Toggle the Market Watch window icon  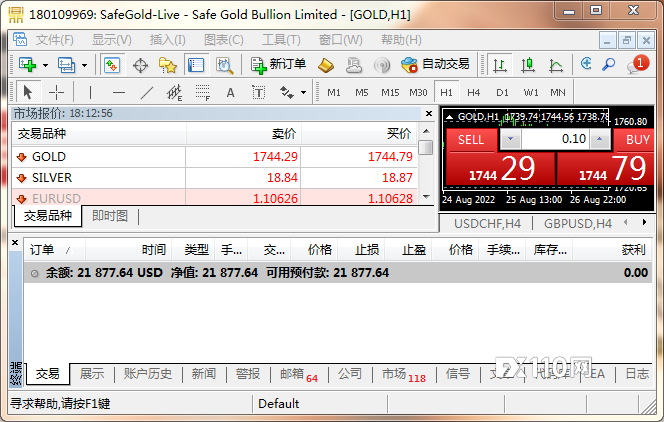pos(112,65)
